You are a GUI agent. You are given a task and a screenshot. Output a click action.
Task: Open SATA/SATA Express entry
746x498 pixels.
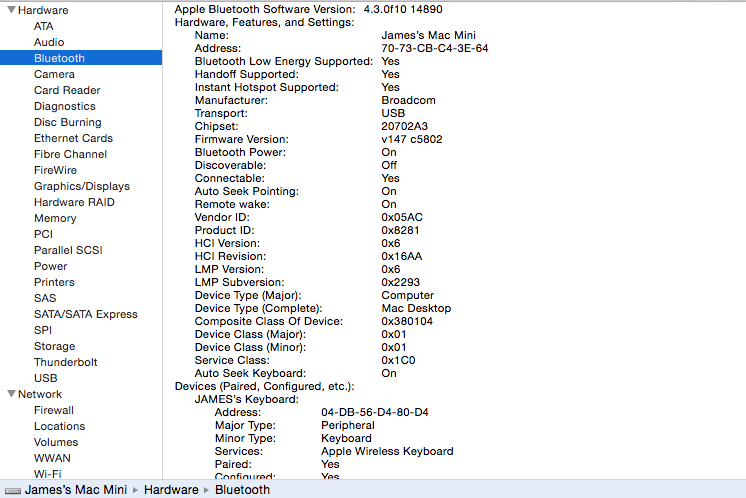86,314
